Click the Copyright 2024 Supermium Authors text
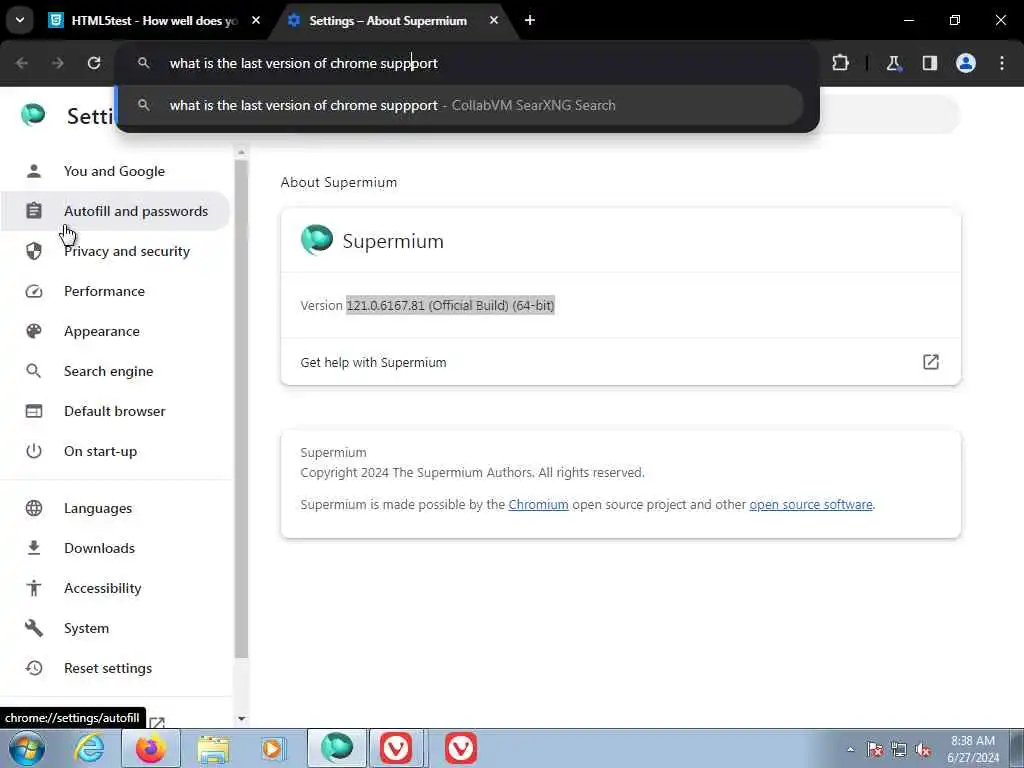Screen dimensions: 1024x768 pyautogui.click(x=472, y=472)
